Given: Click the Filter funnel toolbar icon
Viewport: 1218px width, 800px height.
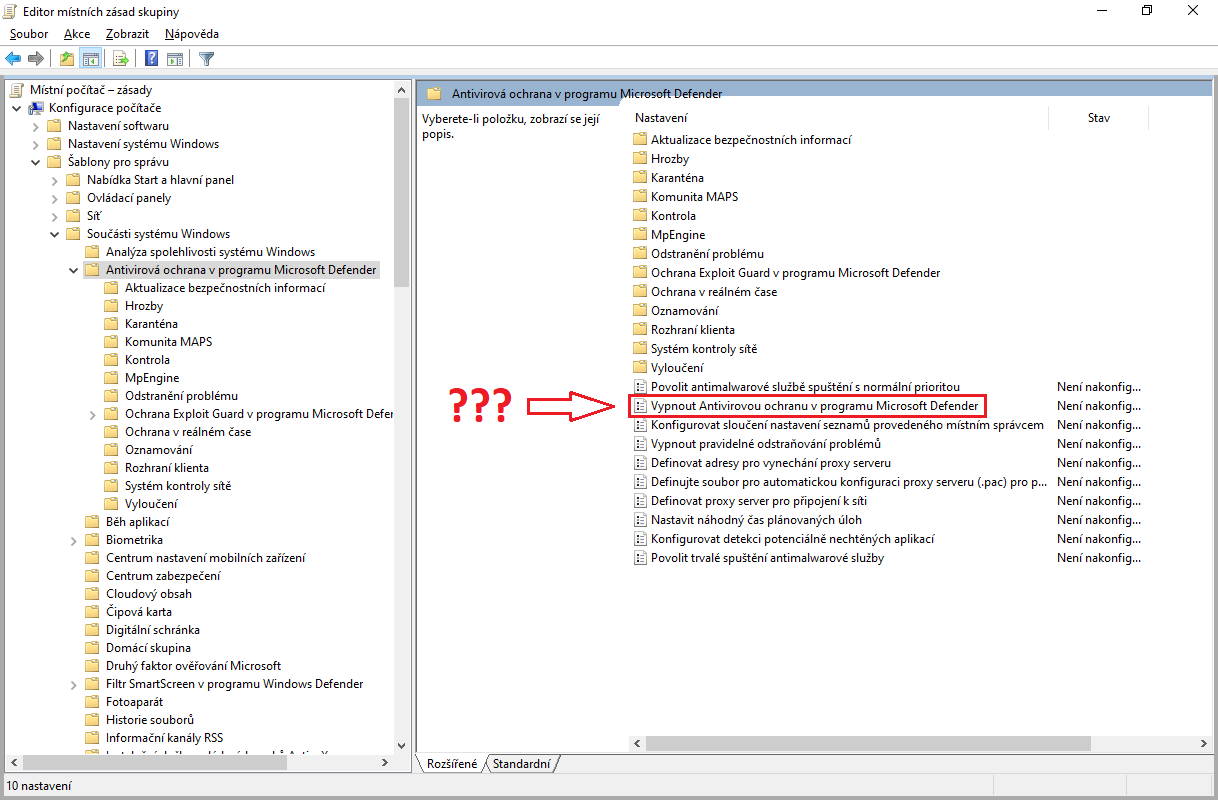Looking at the screenshot, I should 206,58.
